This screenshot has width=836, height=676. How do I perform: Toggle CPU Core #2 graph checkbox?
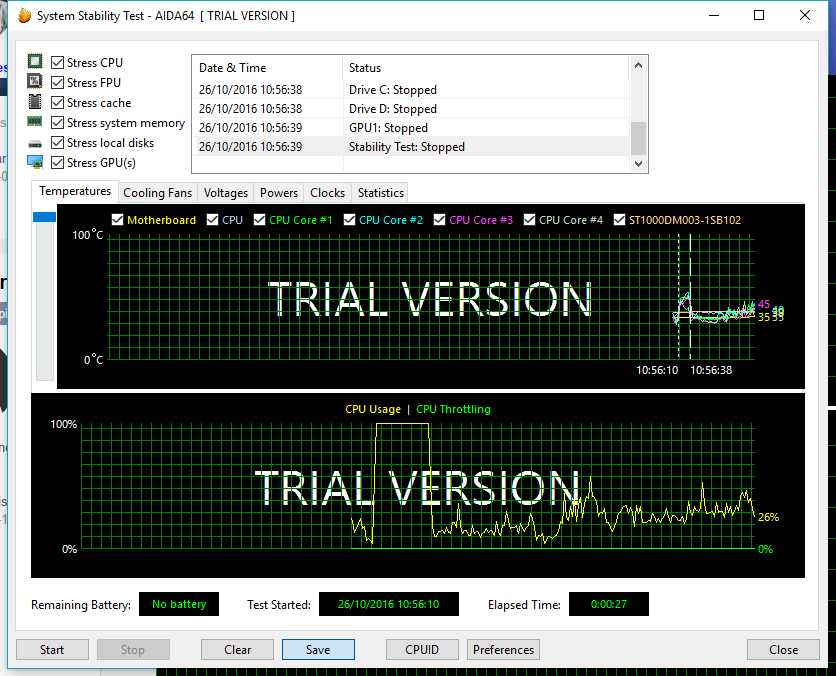click(x=349, y=220)
